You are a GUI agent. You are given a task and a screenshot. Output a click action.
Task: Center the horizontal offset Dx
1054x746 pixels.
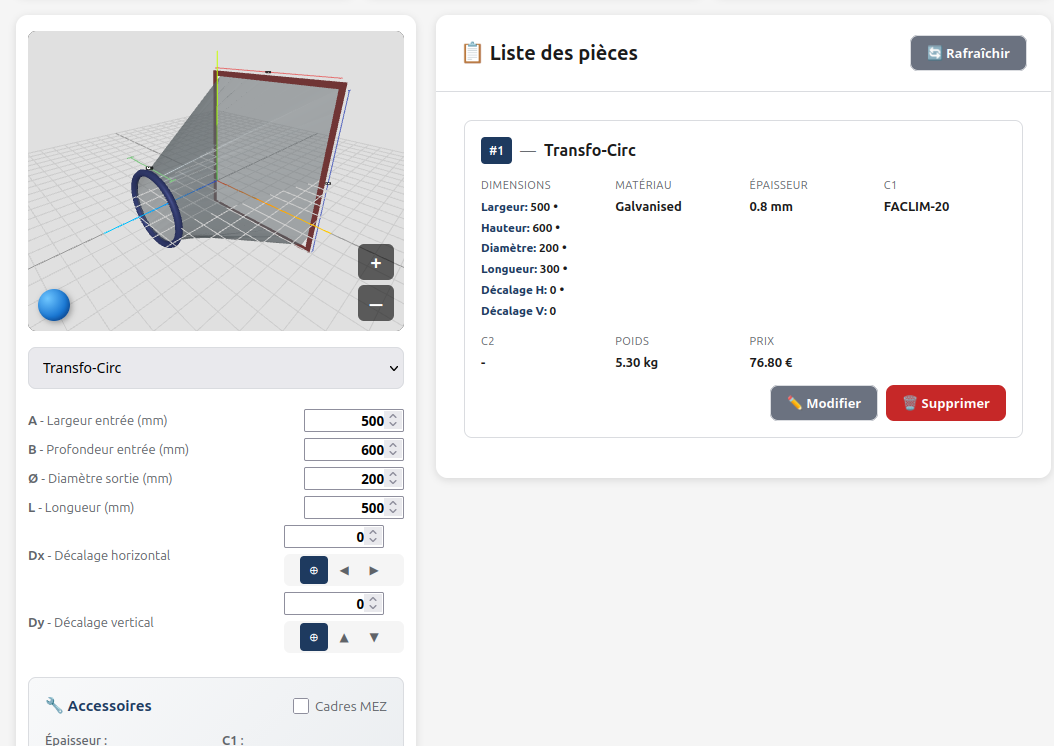pyautogui.click(x=314, y=570)
